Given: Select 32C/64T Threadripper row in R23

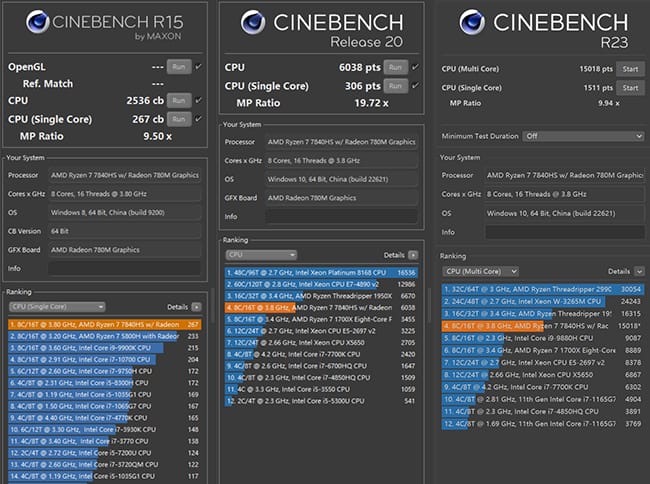Looking at the screenshot, I should 543,289.
